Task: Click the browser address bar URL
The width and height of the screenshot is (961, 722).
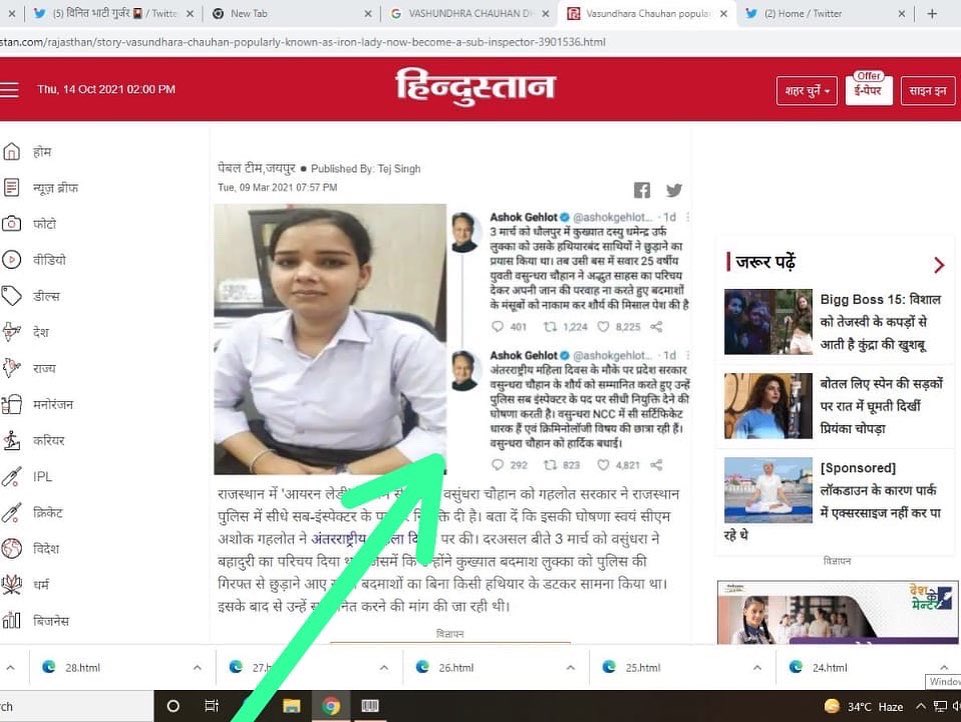Action: point(303,42)
